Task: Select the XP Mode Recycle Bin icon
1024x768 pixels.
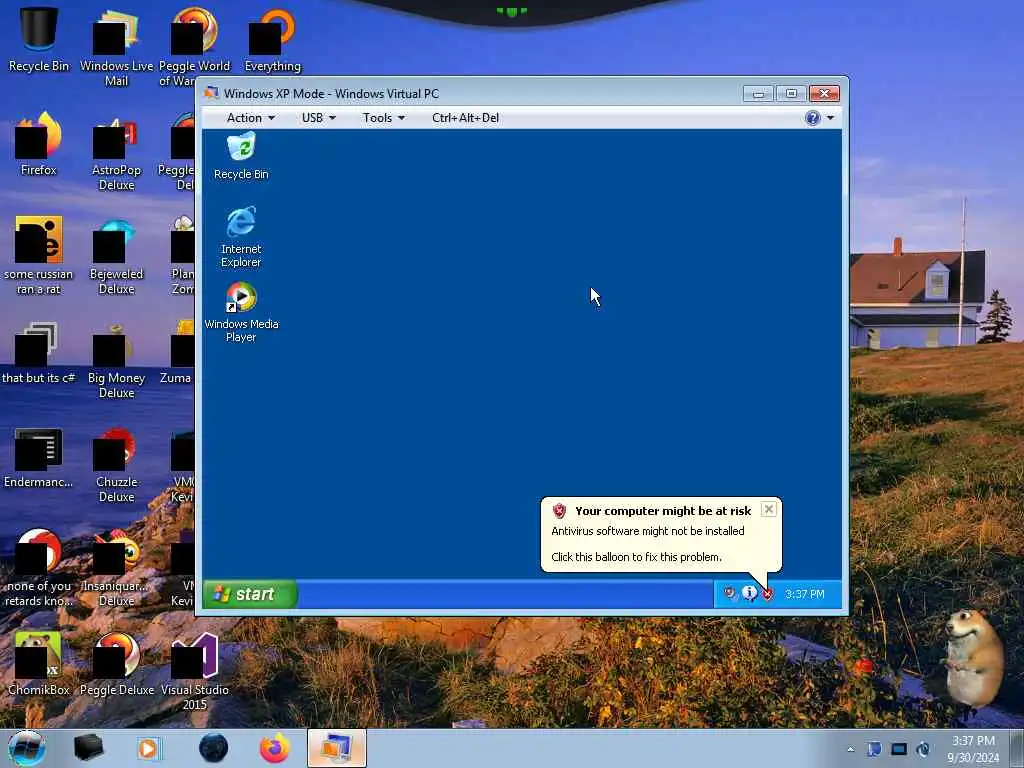Action: (x=241, y=155)
